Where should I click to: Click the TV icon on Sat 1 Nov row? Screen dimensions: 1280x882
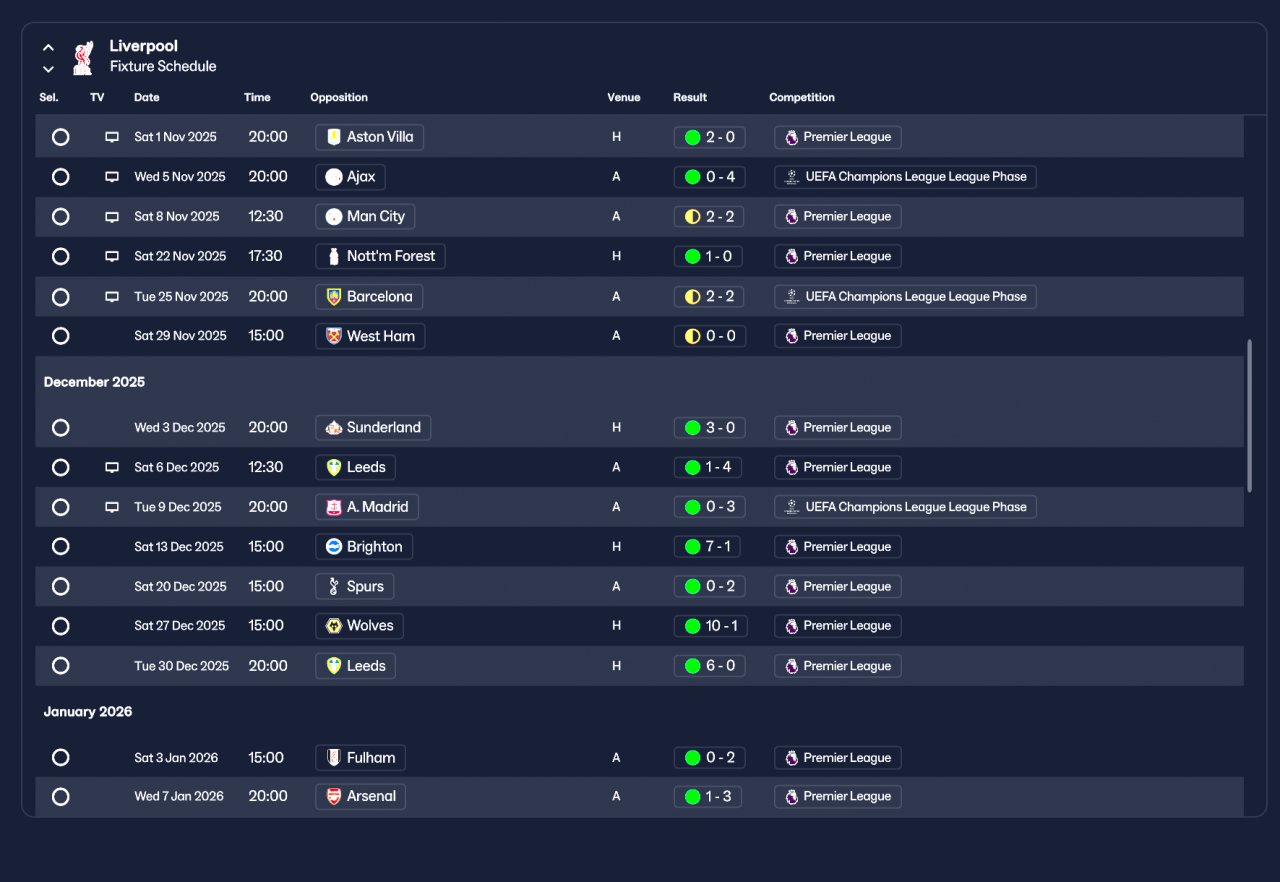(x=112, y=137)
